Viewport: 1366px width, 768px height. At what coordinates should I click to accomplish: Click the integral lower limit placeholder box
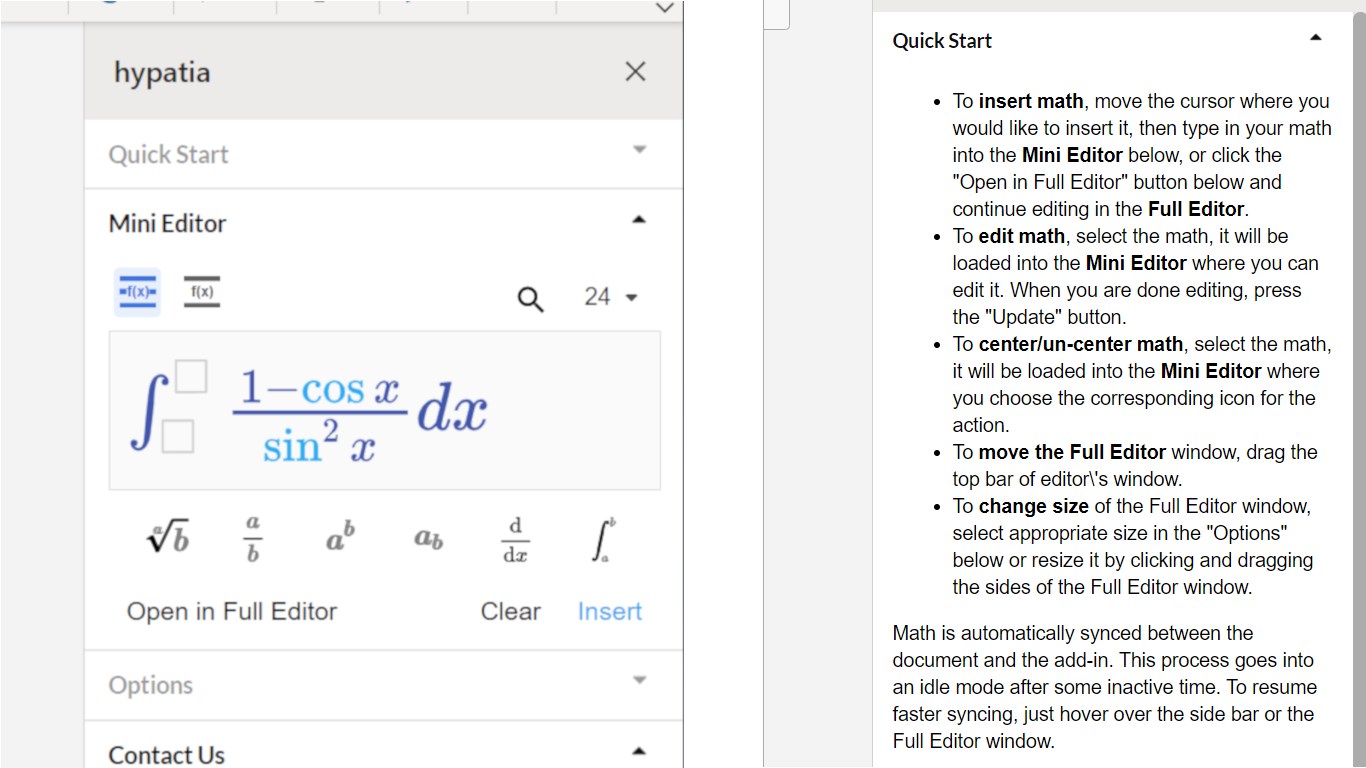click(178, 436)
